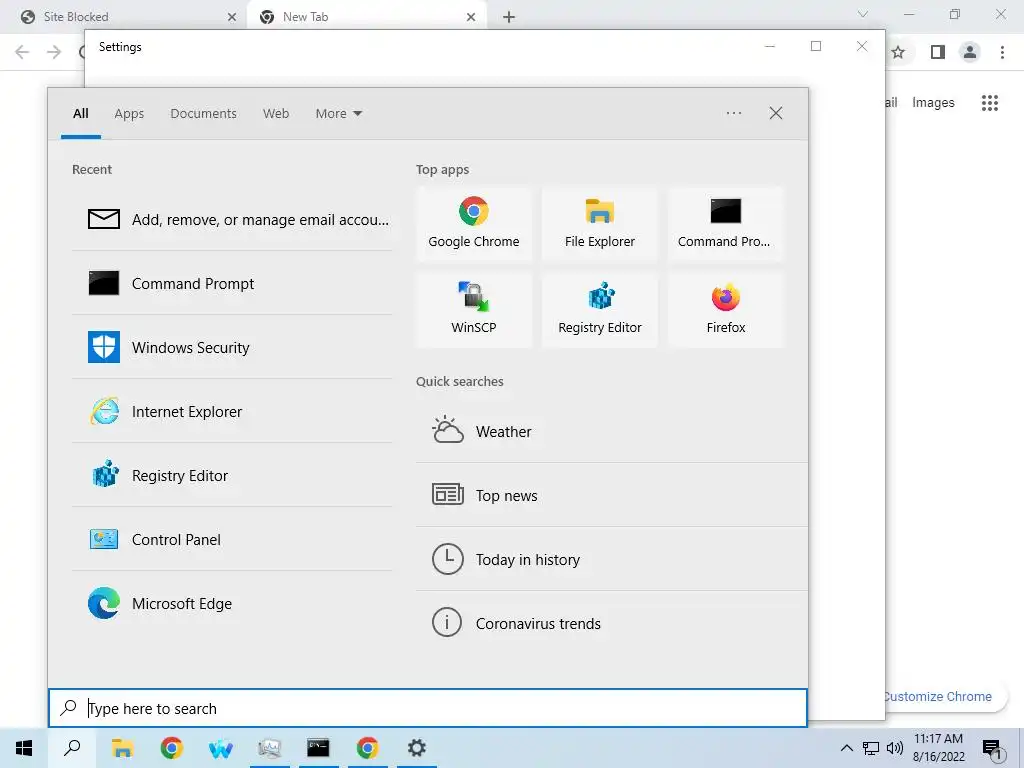The width and height of the screenshot is (1024, 768).
Task: Open Google Images link
Action: (x=933, y=103)
